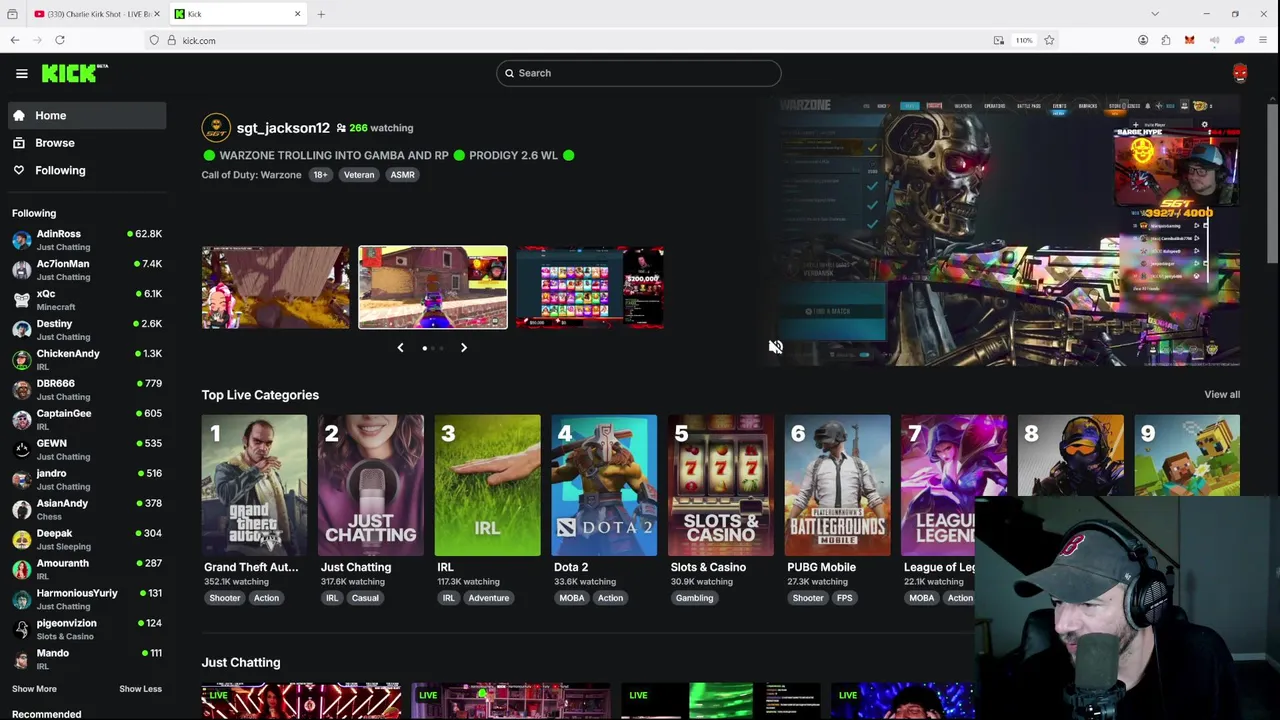The height and width of the screenshot is (720, 1280).
Task: Open the Grand Theft Auto category card
Action: (x=254, y=485)
